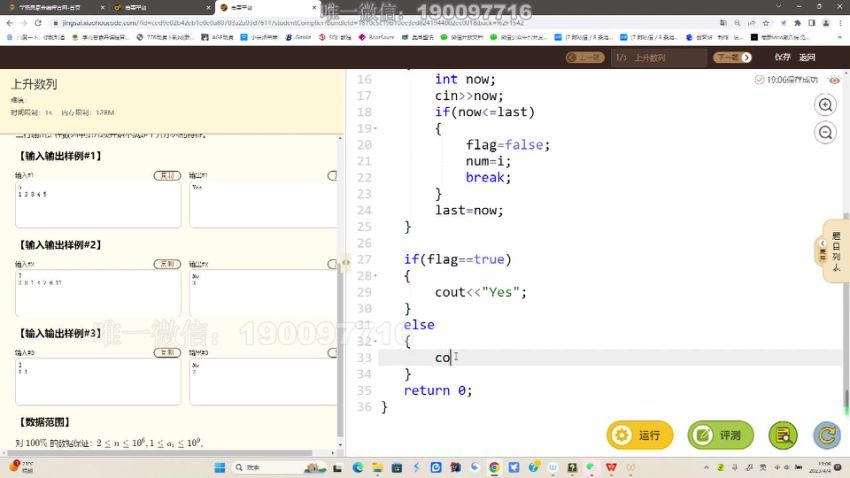Click the browser reload icon
This screenshot has width=850, height=478.
(x=37, y=23)
